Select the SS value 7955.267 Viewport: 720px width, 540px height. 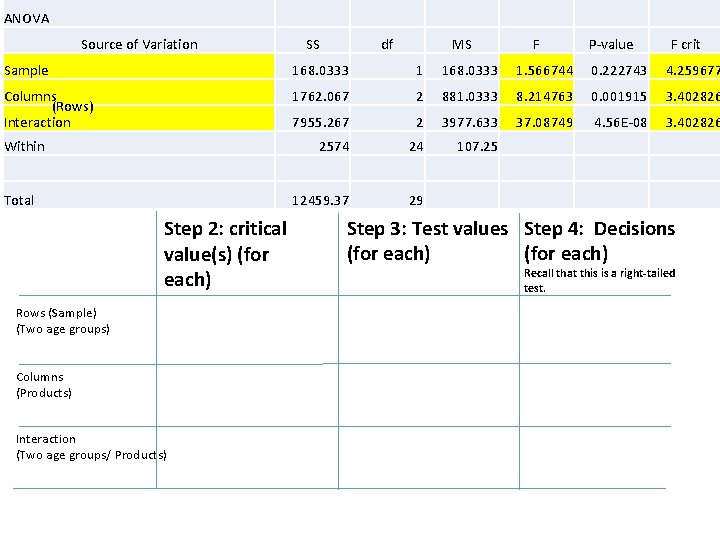(x=321, y=123)
